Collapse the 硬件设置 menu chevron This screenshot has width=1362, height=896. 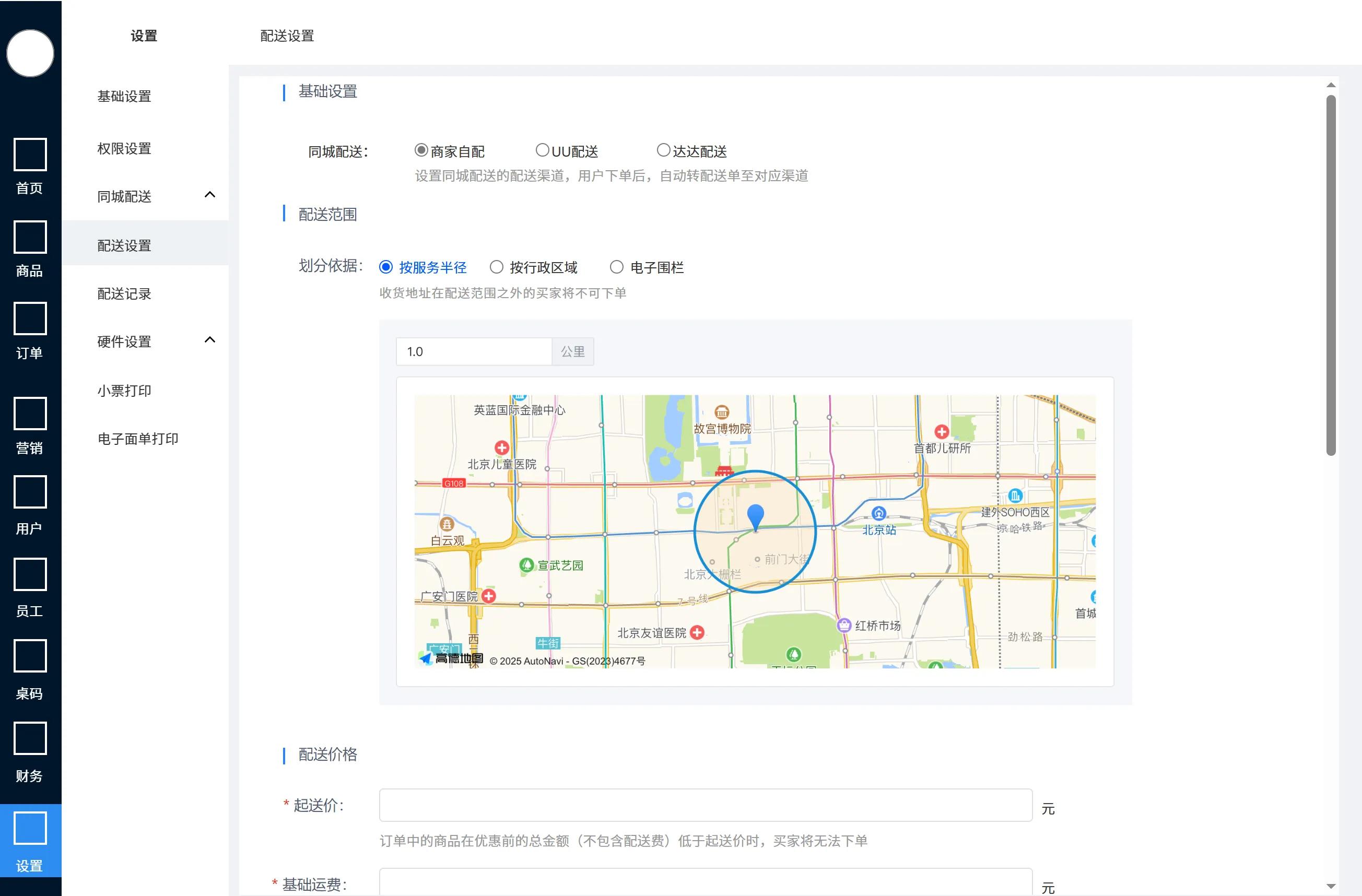[x=209, y=340]
